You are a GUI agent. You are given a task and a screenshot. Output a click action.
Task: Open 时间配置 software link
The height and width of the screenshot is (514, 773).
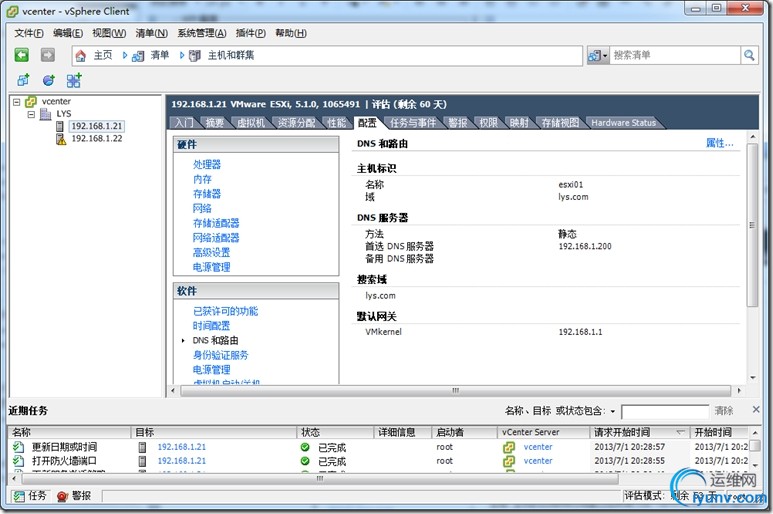[211, 326]
